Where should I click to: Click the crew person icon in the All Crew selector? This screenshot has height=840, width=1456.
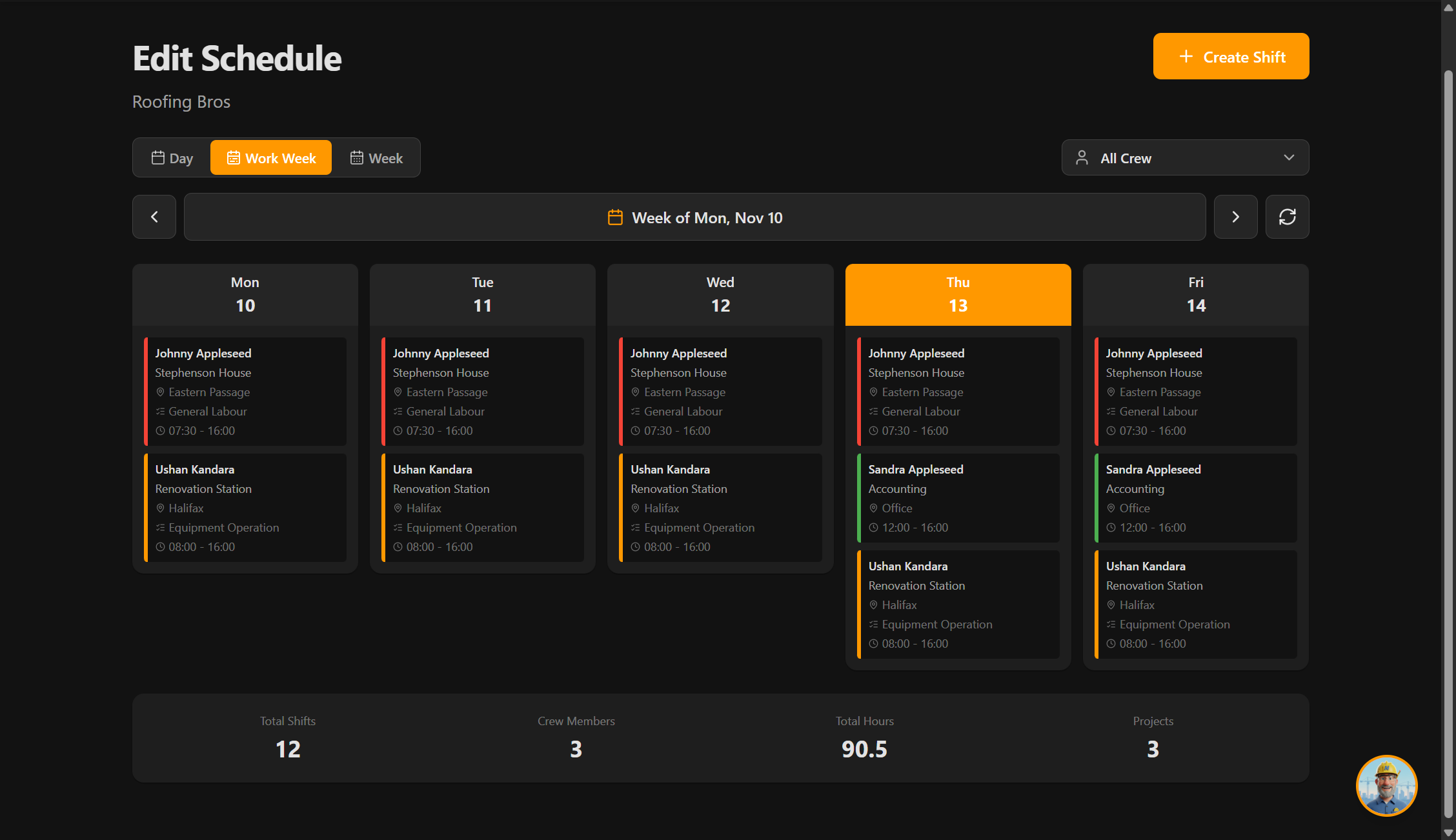1082,157
